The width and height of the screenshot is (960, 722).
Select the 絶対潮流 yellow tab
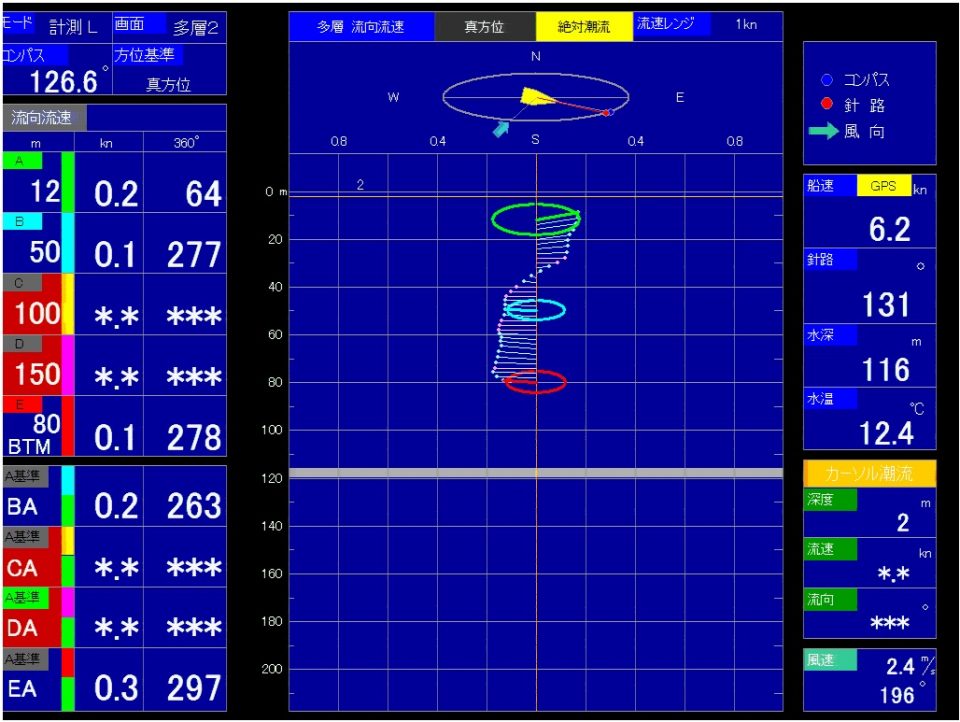pyautogui.click(x=584, y=27)
